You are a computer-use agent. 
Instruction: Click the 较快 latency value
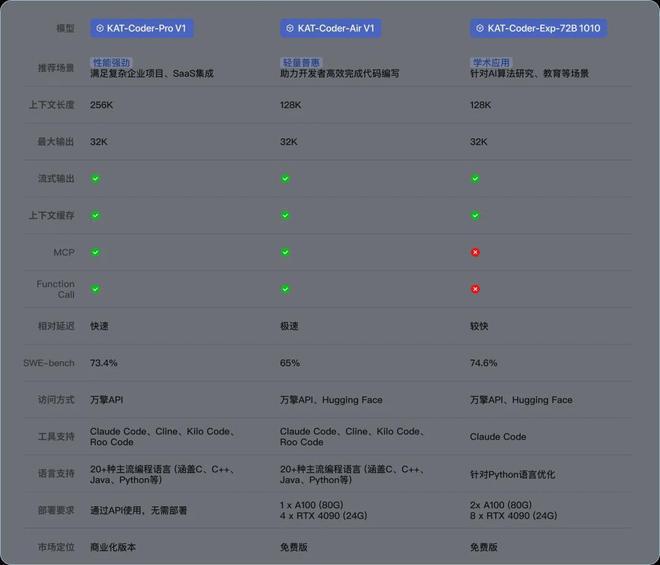pyautogui.click(x=479, y=326)
